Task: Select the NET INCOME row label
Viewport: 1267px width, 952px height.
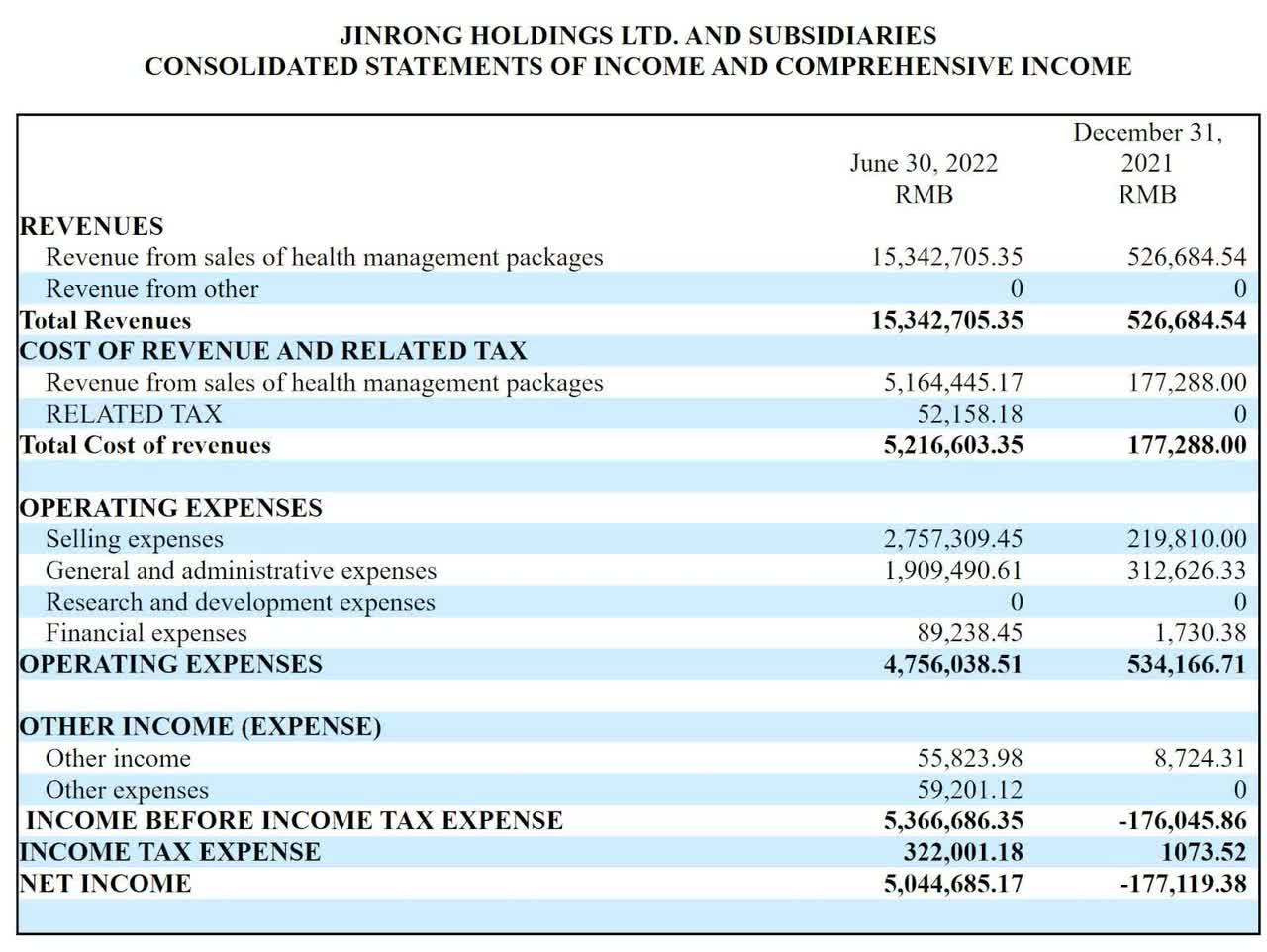Action: click(105, 884)
